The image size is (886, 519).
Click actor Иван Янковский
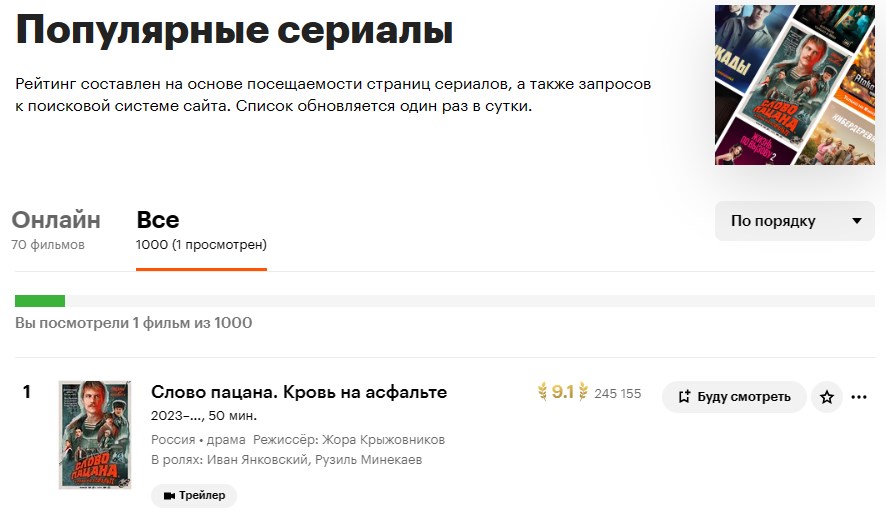click(258, 460)
